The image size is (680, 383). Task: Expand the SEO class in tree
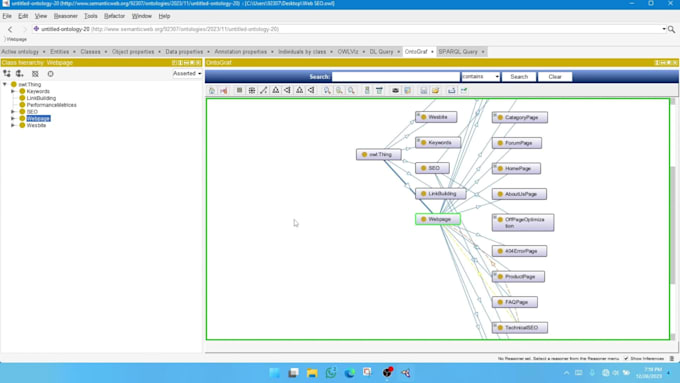tap(13, 111)
